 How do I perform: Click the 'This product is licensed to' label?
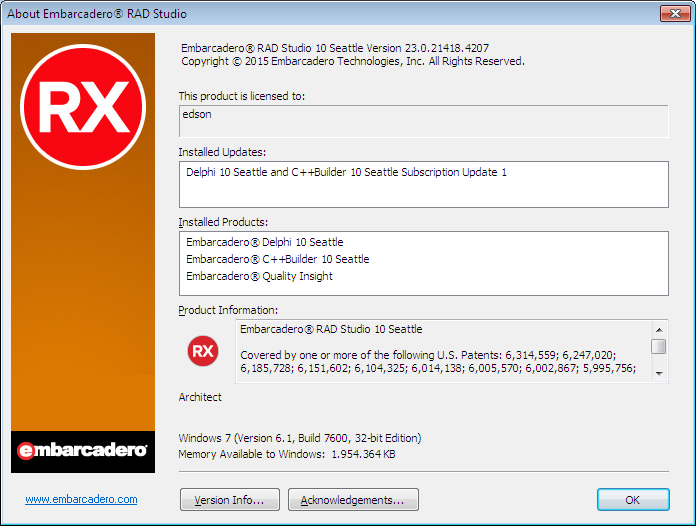(242, 96)
